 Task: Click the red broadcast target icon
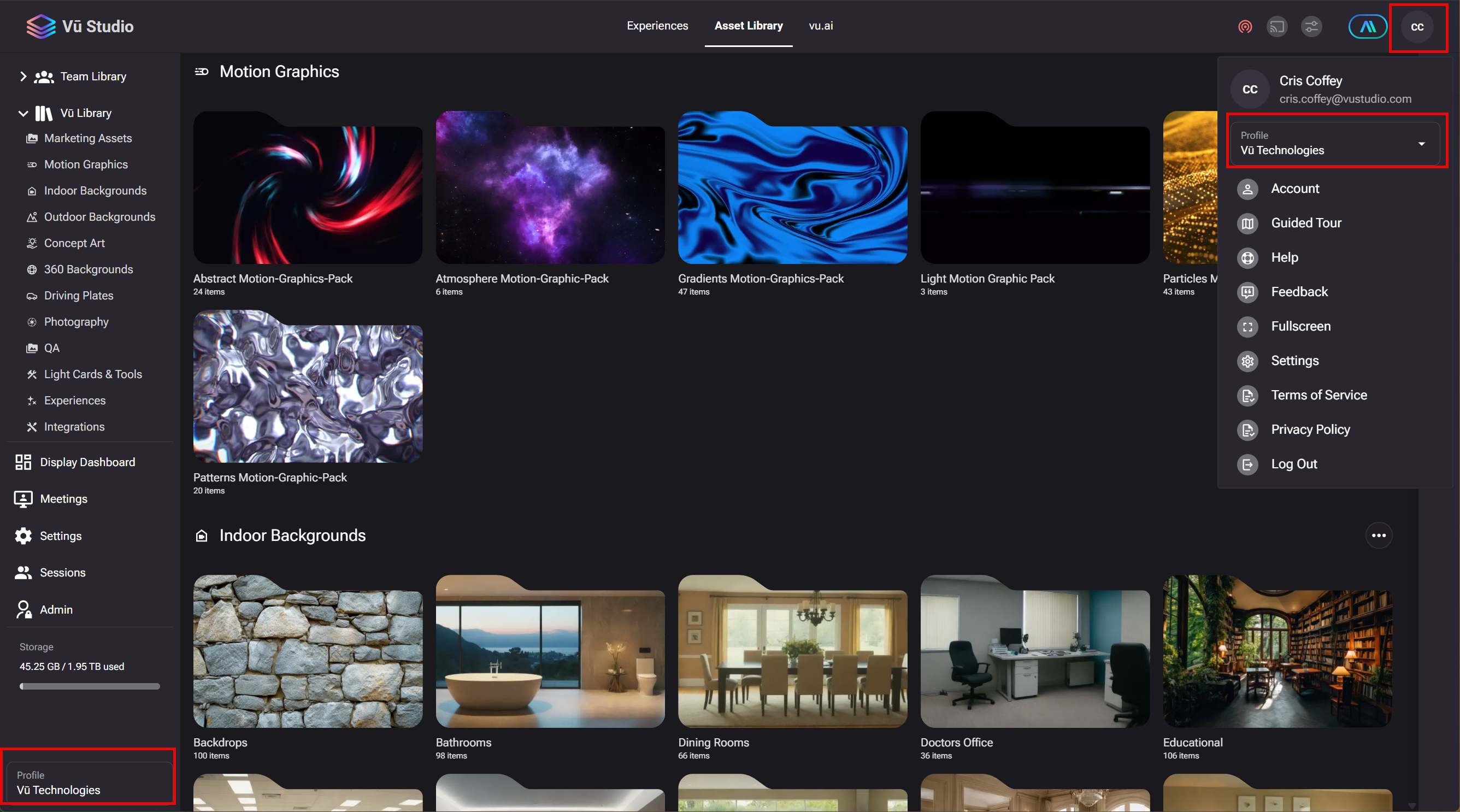[1245, 27]
